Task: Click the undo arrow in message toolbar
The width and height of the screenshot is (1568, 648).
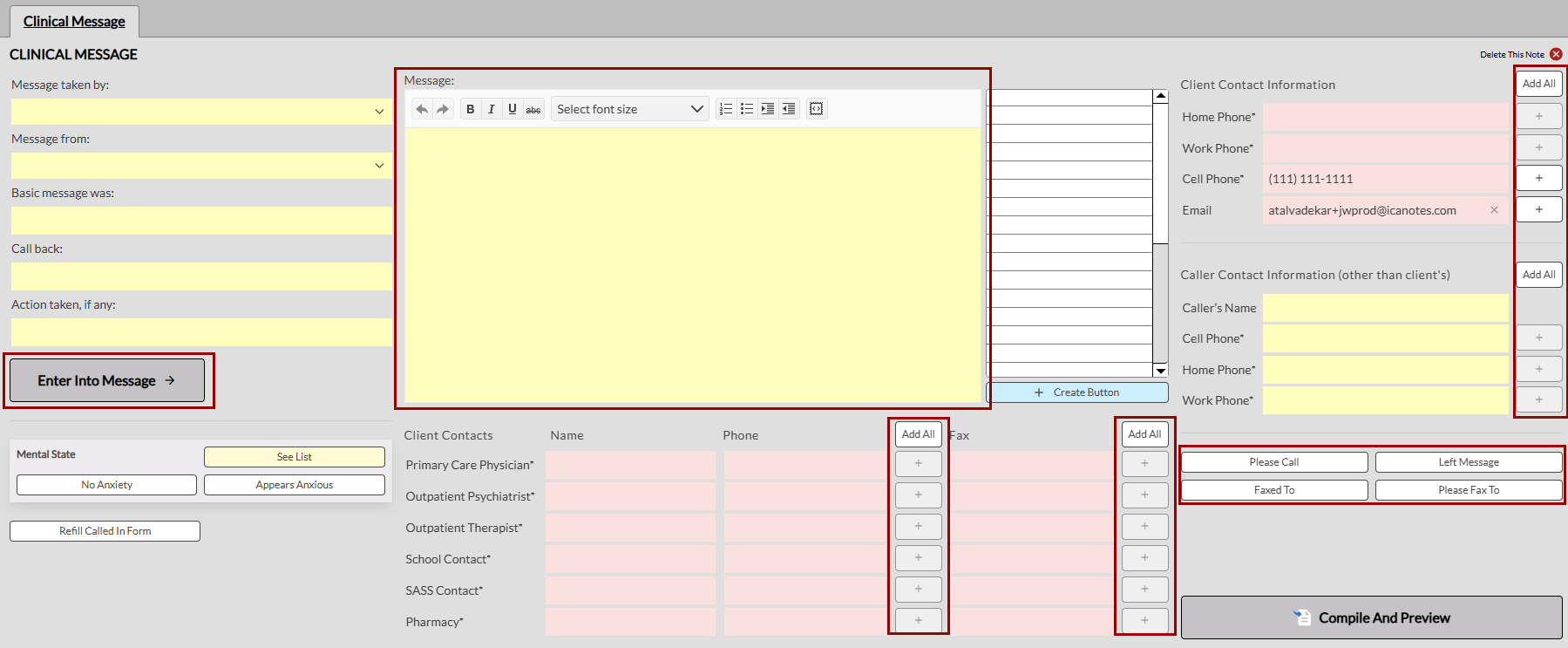Action: coord(422,109)
